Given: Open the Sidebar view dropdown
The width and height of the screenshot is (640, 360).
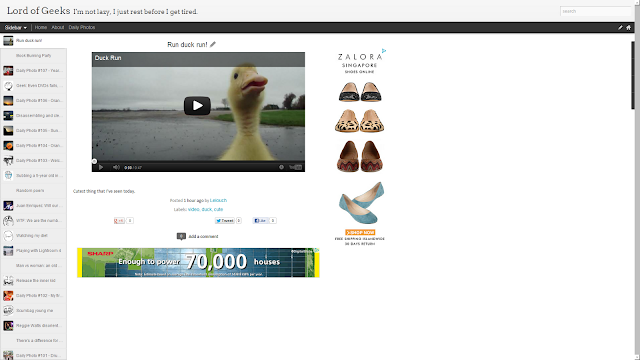Looking at the screenshot, I should pyautogui.click(x=16, y=27).
